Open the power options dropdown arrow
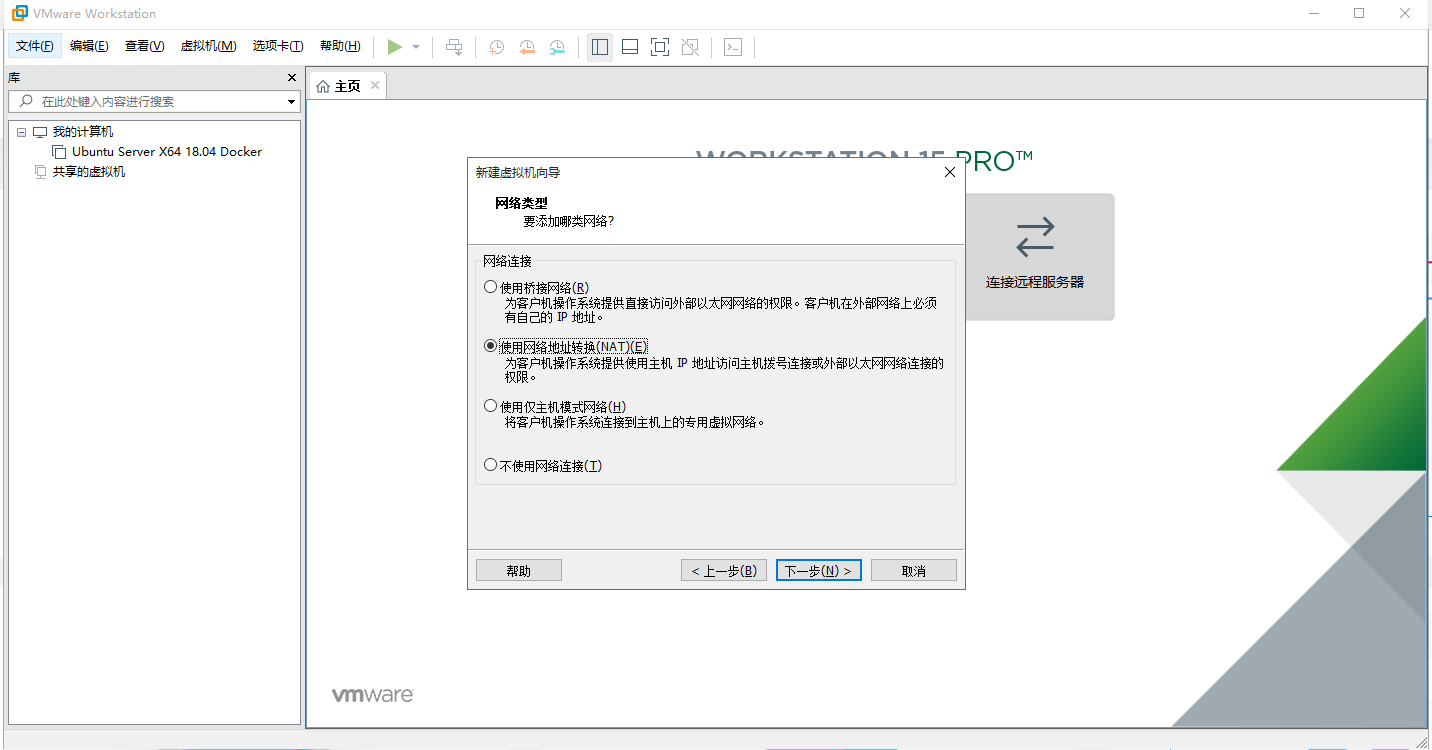This screenshot has width=1432, height=750. tap(416, 47)
